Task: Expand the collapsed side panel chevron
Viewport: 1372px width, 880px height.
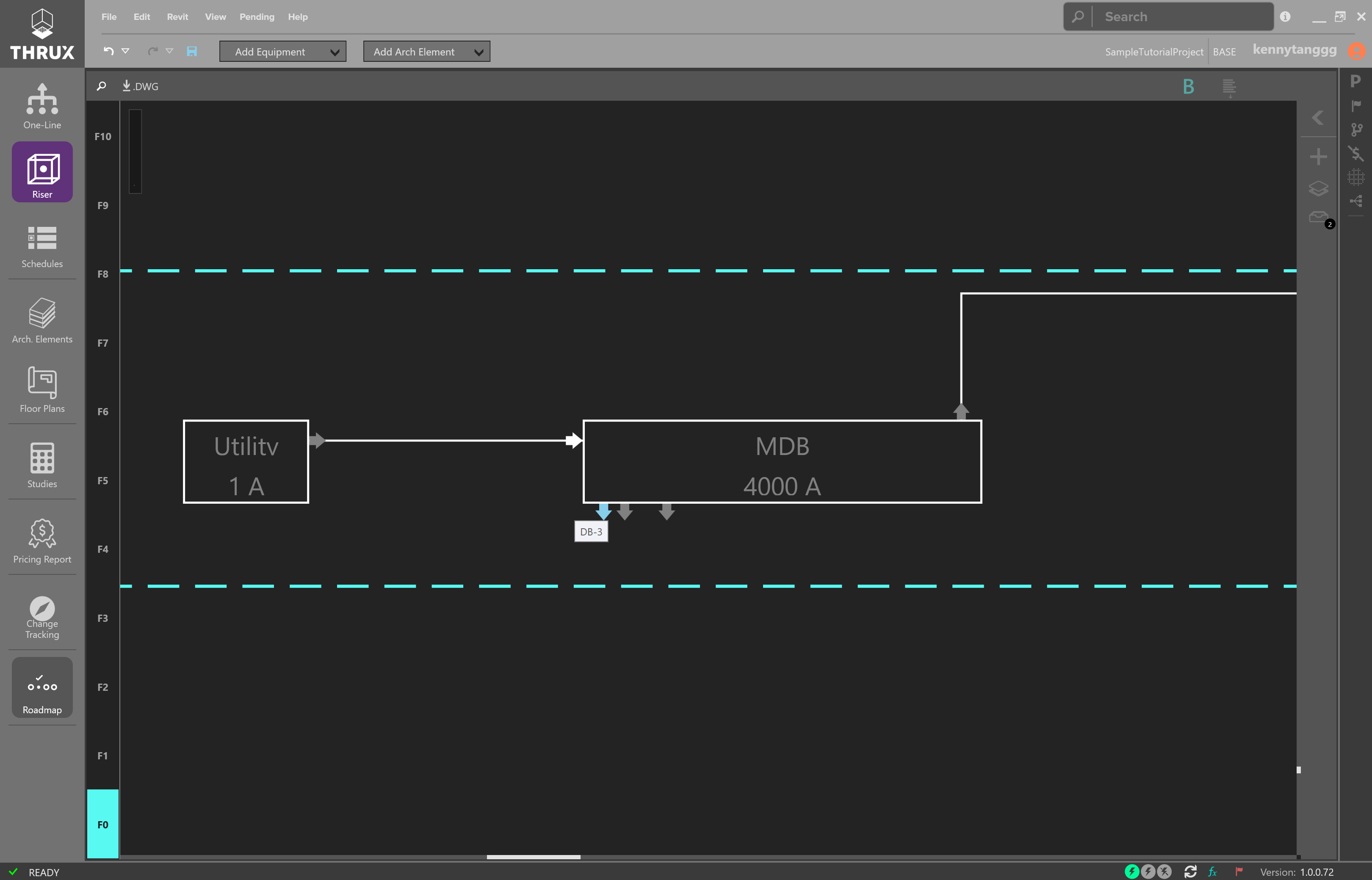Action: pos(1318,118)
